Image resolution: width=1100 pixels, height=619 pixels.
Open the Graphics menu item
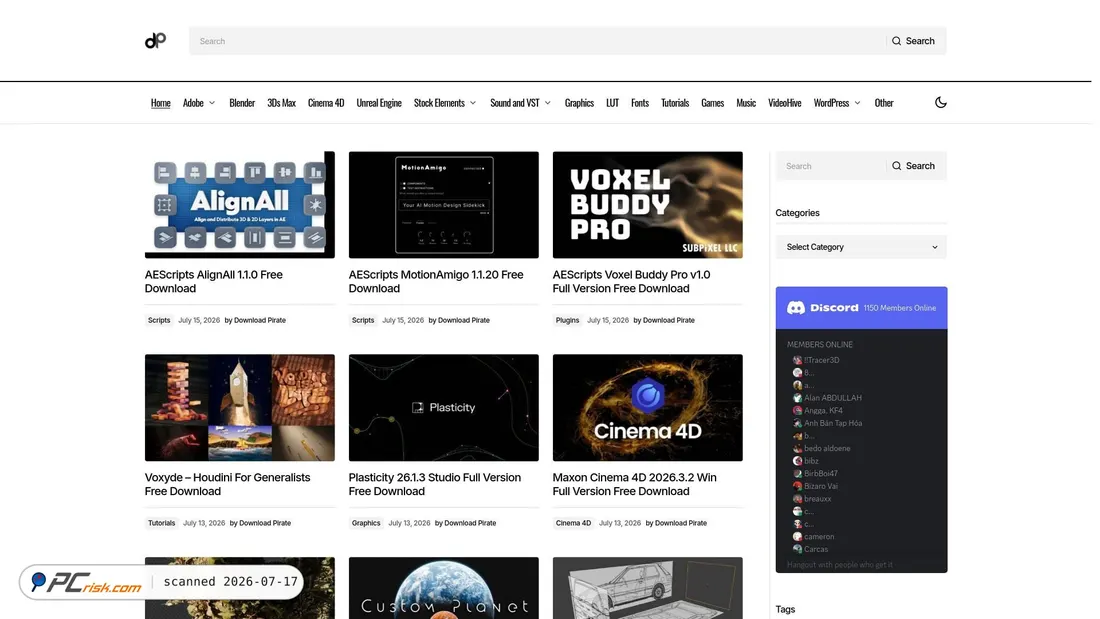pyautogui.click(x=579, y=103)
